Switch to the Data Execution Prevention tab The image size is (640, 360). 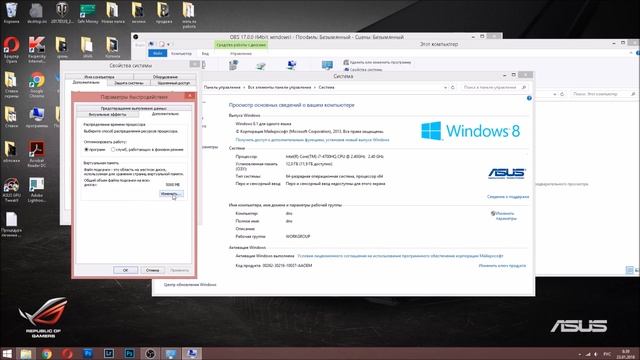pyautogui.click(x=133, y=109)
